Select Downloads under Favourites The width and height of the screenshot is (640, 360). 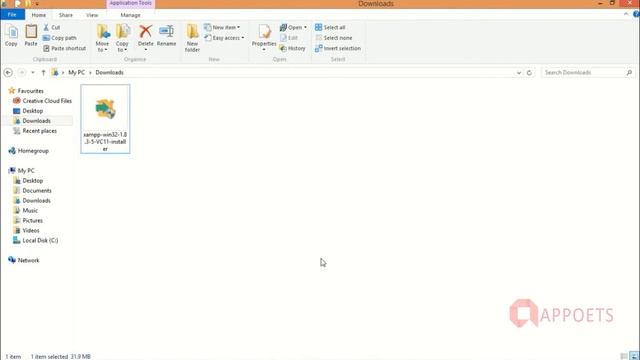click(32, 121)
